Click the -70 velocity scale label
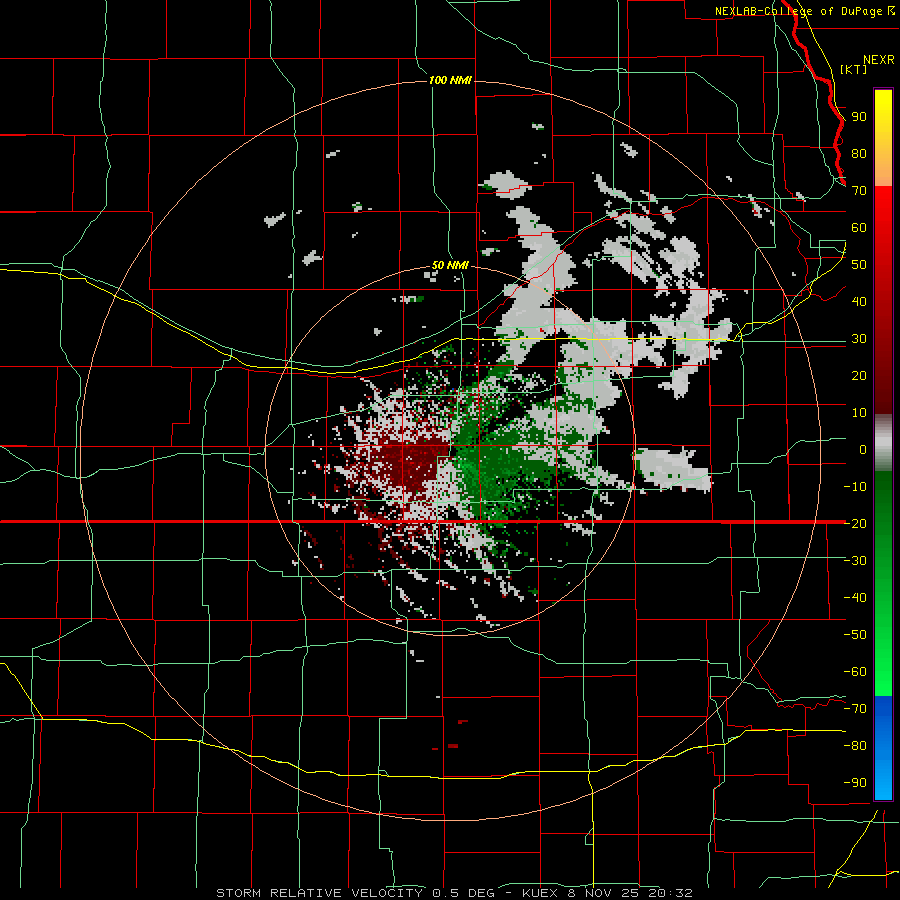The height and width of the screenshot is (900, 900). 855,709
